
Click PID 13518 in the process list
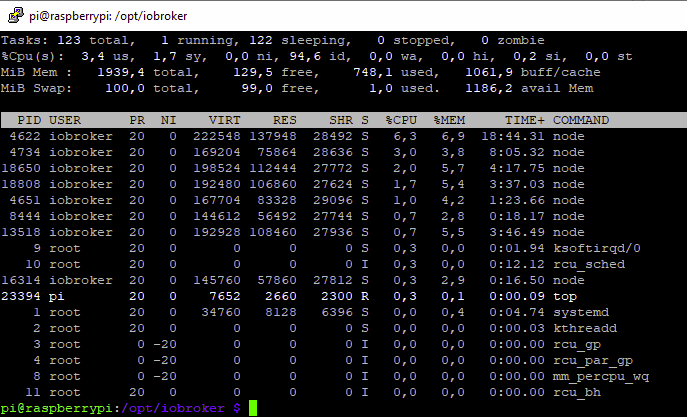click(21, 232)
